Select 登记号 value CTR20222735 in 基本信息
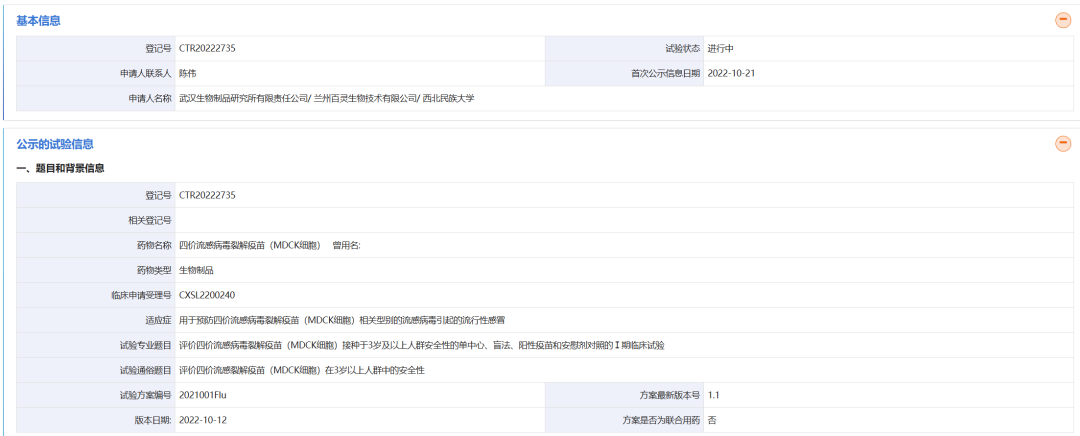The width and height of the screenshot is (1080, 436). (207, 48)
